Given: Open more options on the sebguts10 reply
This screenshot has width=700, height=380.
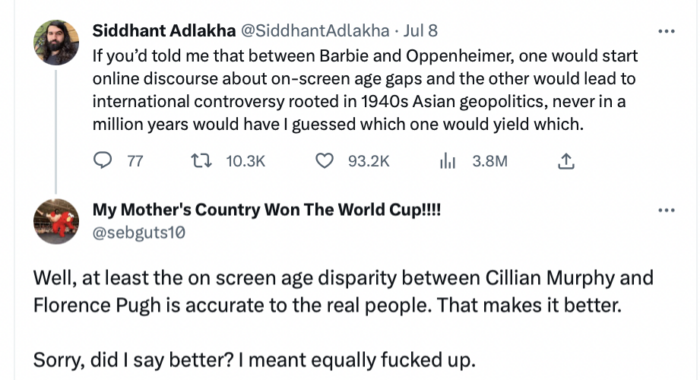Looking at the screenshot, I should pos(667,210).
